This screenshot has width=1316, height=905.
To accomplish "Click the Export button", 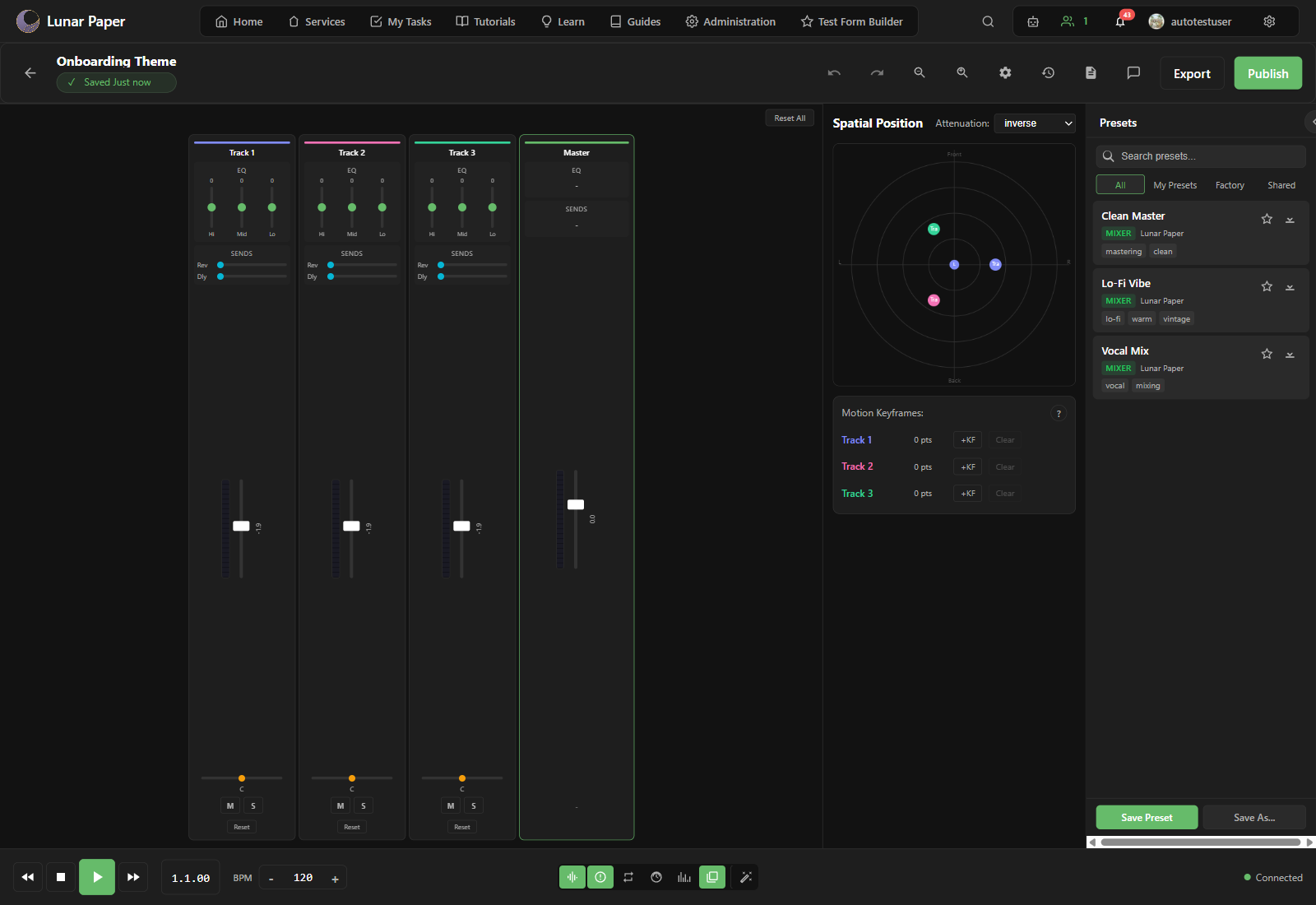I will click(1192, 73).
